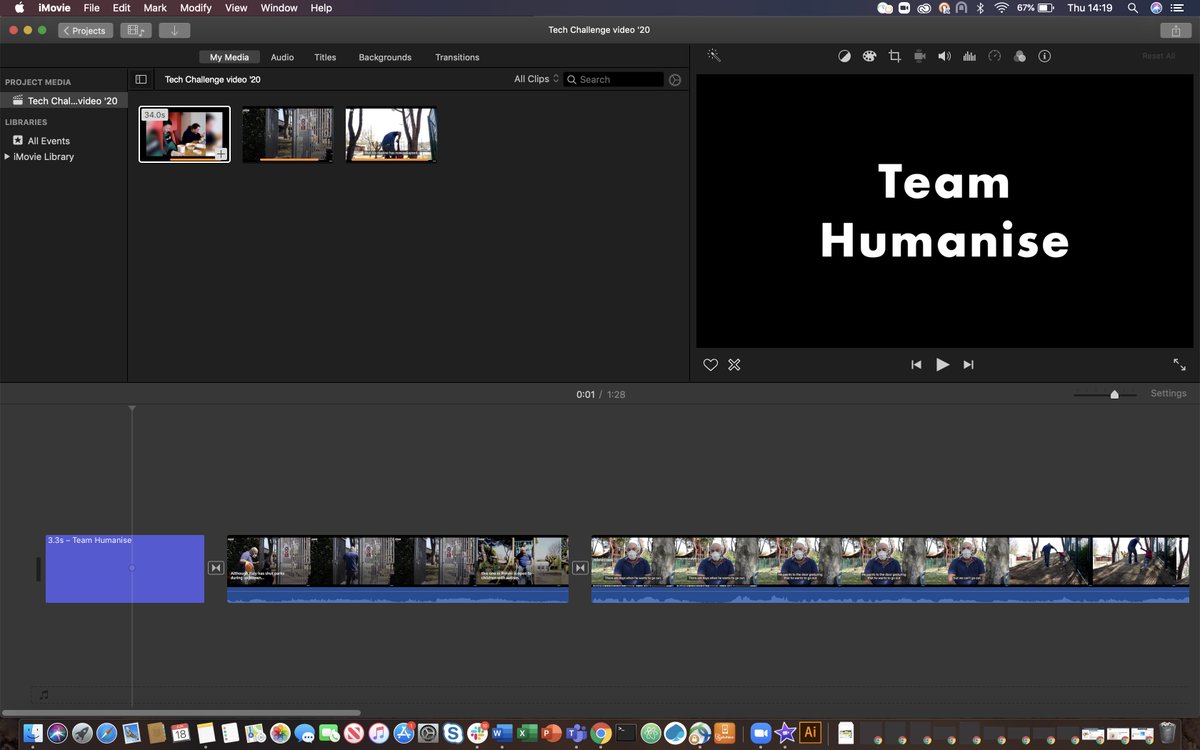This screenshot has height=750, width=1200.
Task: Open transition before the masked-man clip
Action: [x=580, y=568]
